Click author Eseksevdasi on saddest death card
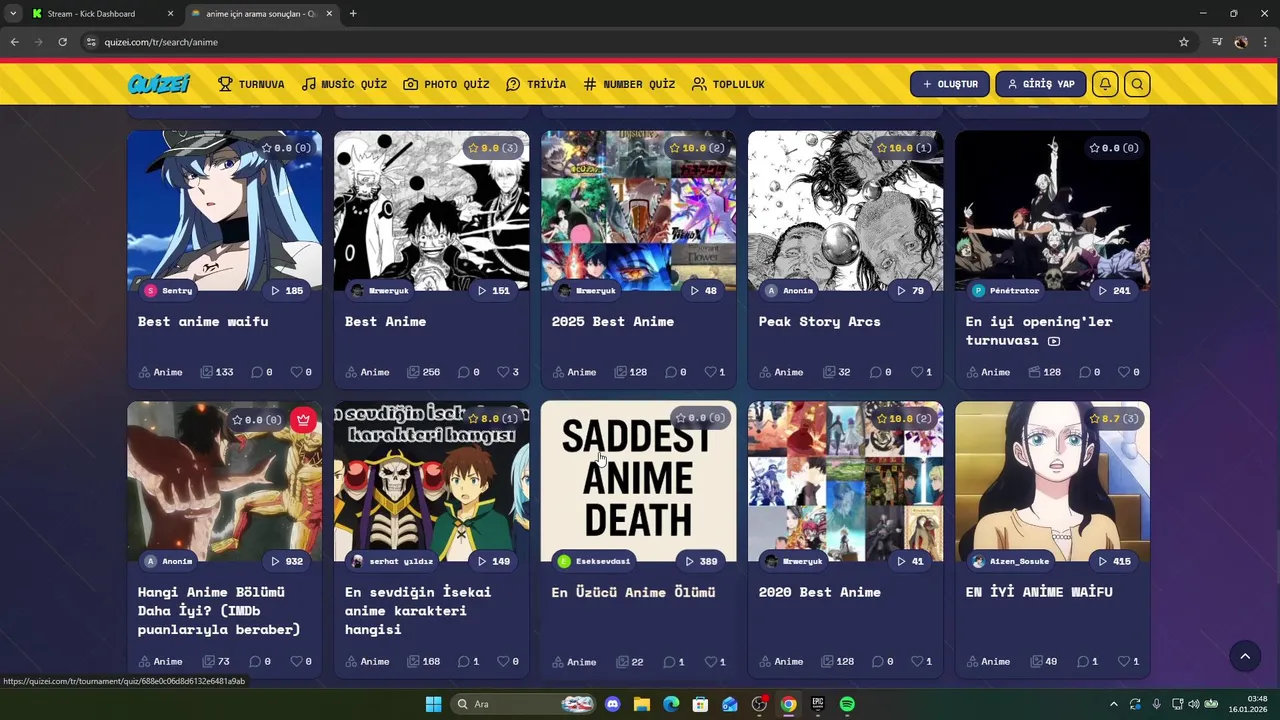1280x720 pixels. point(594,561)
